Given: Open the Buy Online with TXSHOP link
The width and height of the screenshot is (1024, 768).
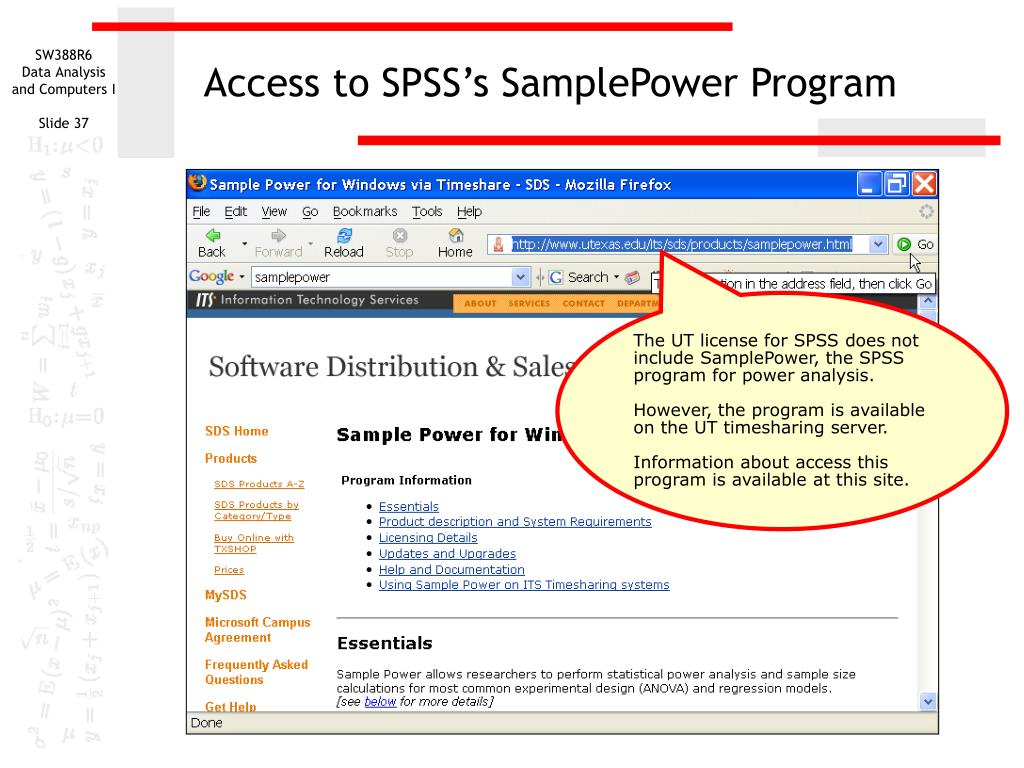Looking at the screenshot, I should (253, 543).
